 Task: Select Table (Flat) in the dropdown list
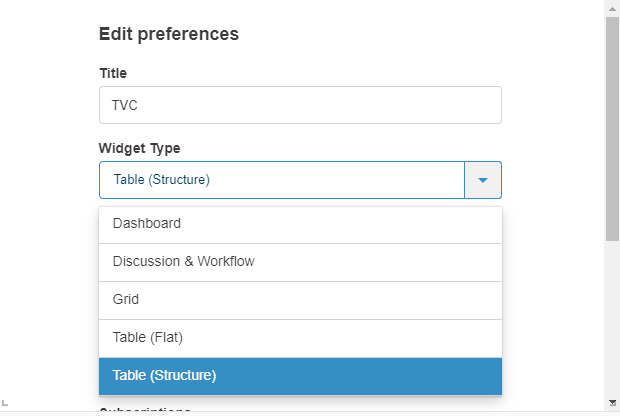point(300,338)
